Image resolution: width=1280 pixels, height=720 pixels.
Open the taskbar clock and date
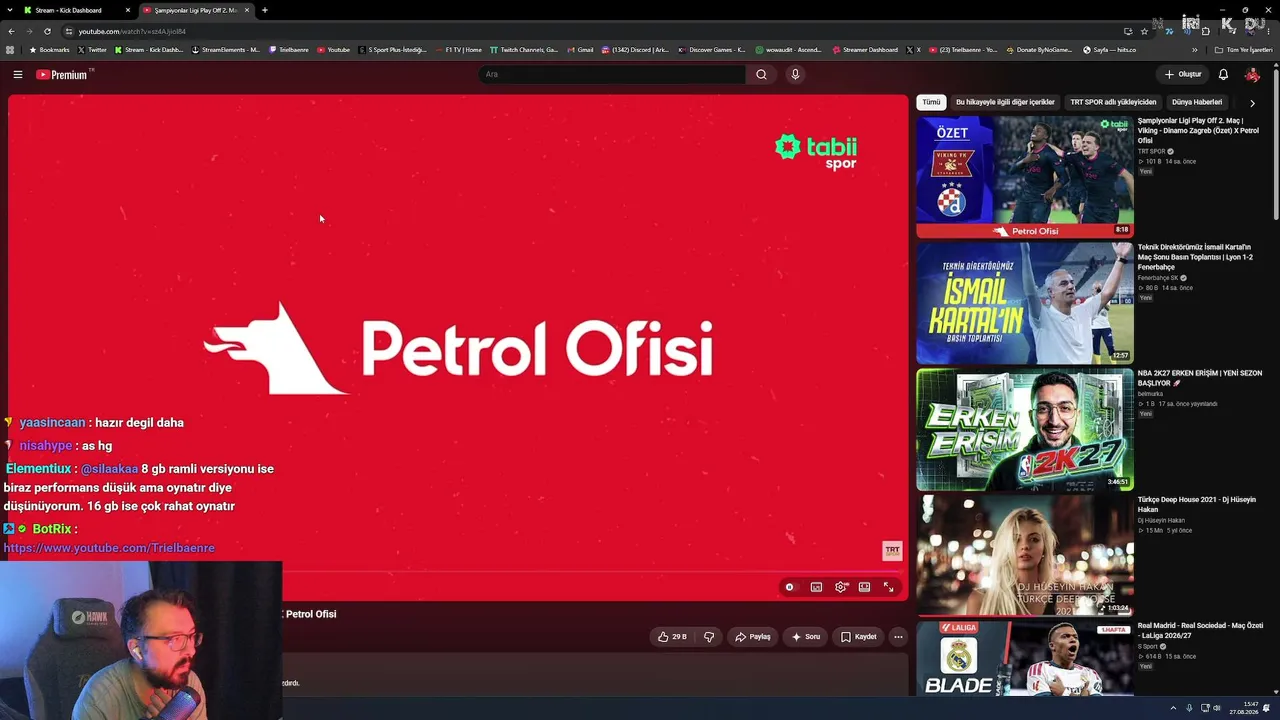click(1245, 708)
